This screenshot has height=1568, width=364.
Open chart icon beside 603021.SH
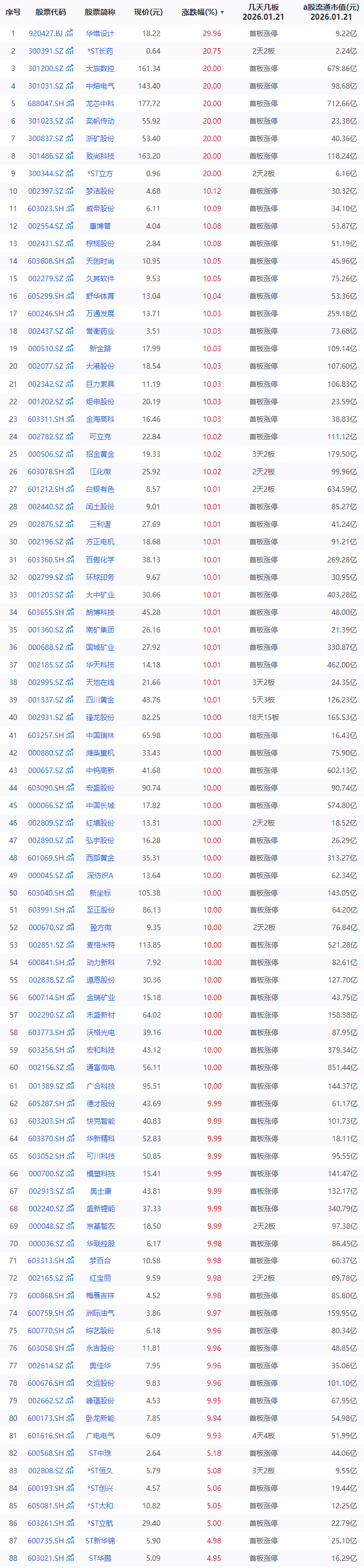click(x=70, y=1558)
